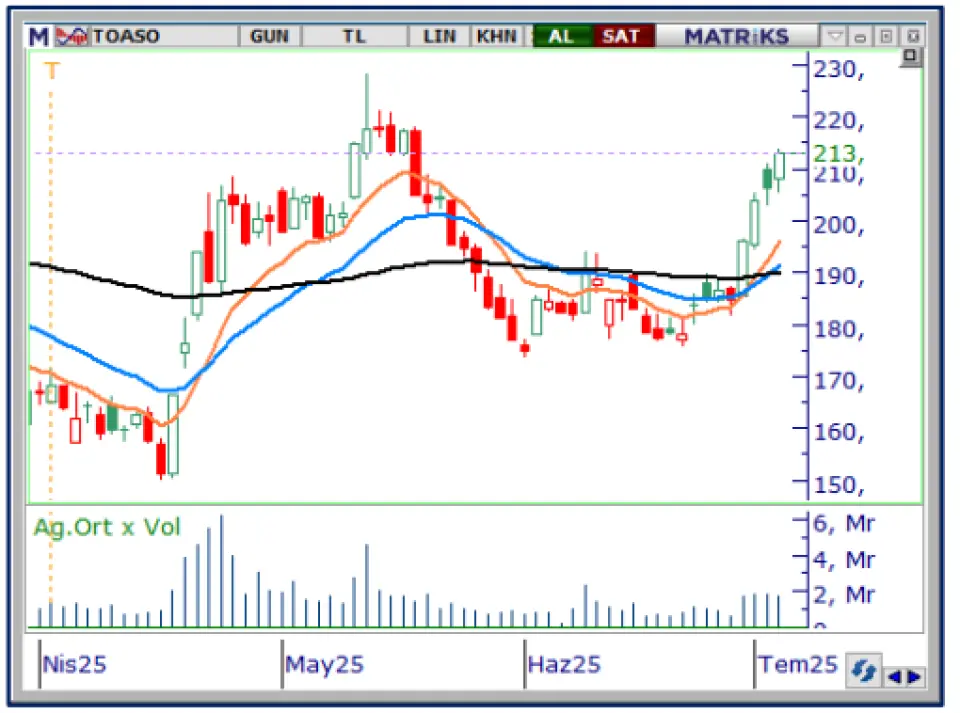960x713 pixels.
Task: Click the 150 price axis label
Action: 838,485
